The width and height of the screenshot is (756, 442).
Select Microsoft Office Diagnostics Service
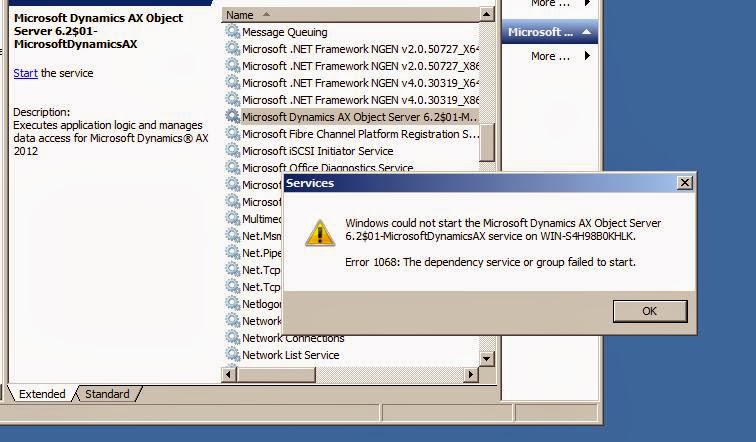(327, 167)
